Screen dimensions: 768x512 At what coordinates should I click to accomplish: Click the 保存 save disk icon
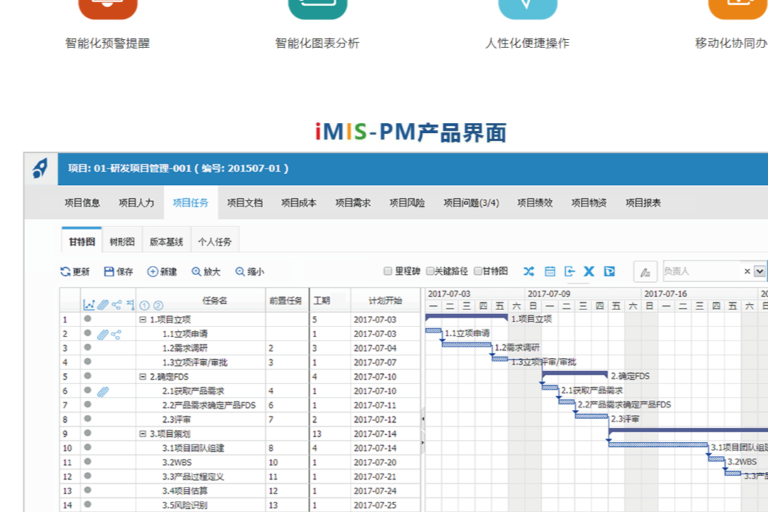(x=109, y=271)
